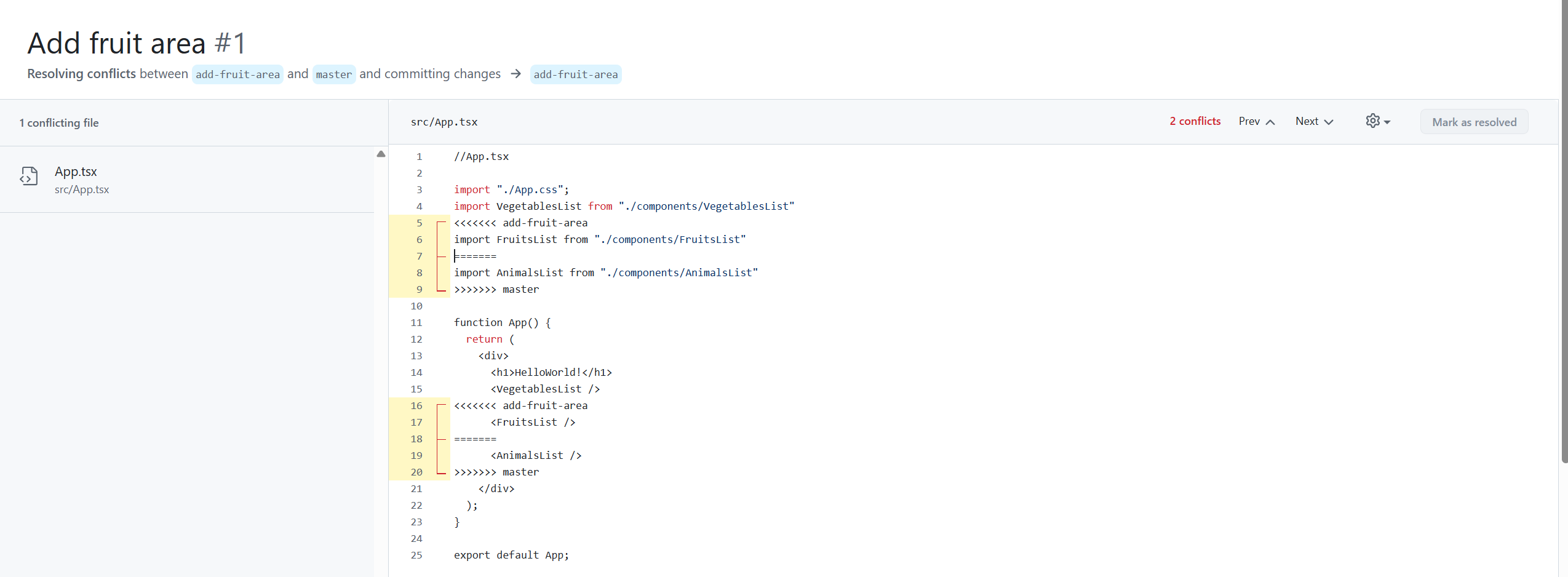The height and width of the screenshot is (577, 1568).
Task: Place cursor on 'import AnimalsList' line
Action: pos(606,273)
